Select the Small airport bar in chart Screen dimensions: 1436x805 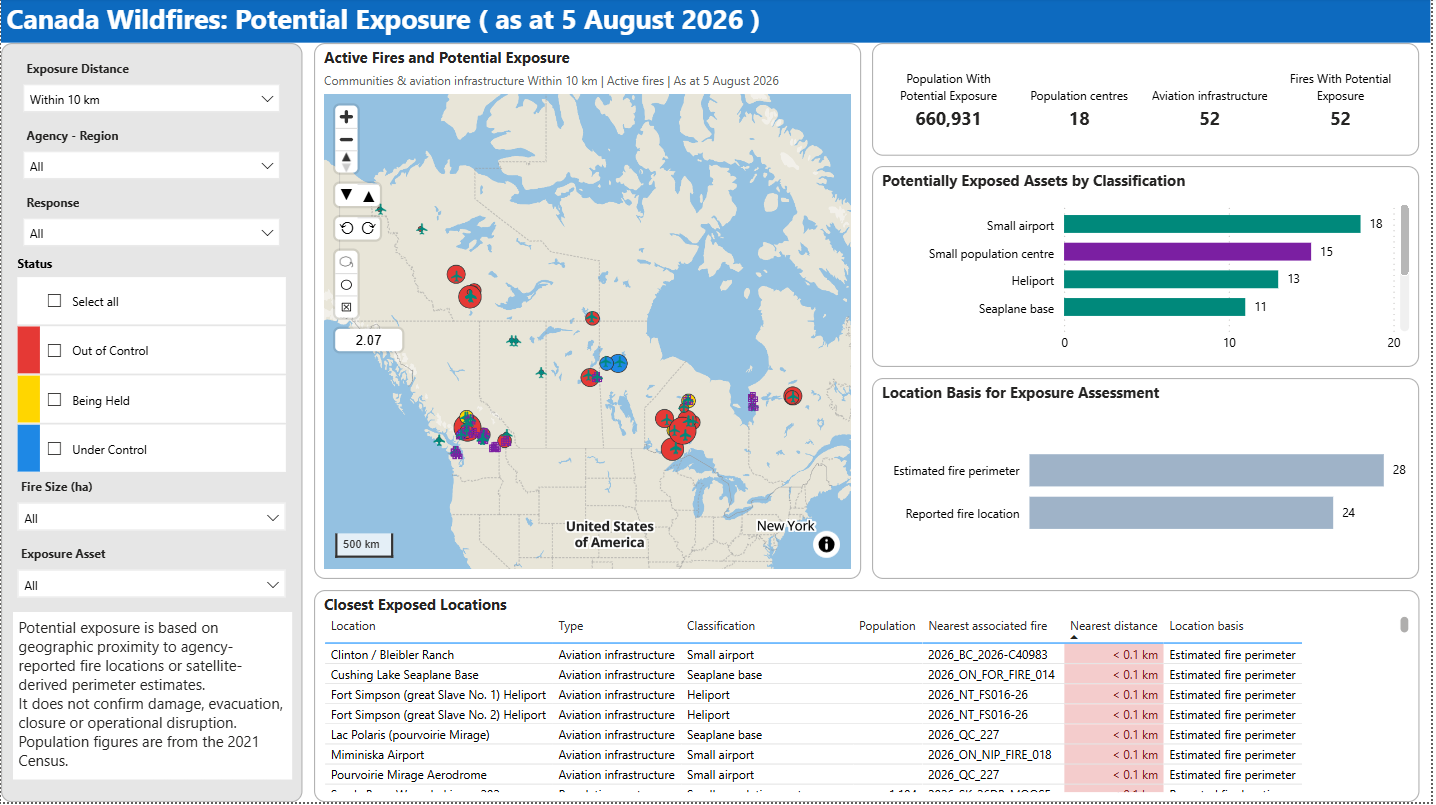(1212, 224)
